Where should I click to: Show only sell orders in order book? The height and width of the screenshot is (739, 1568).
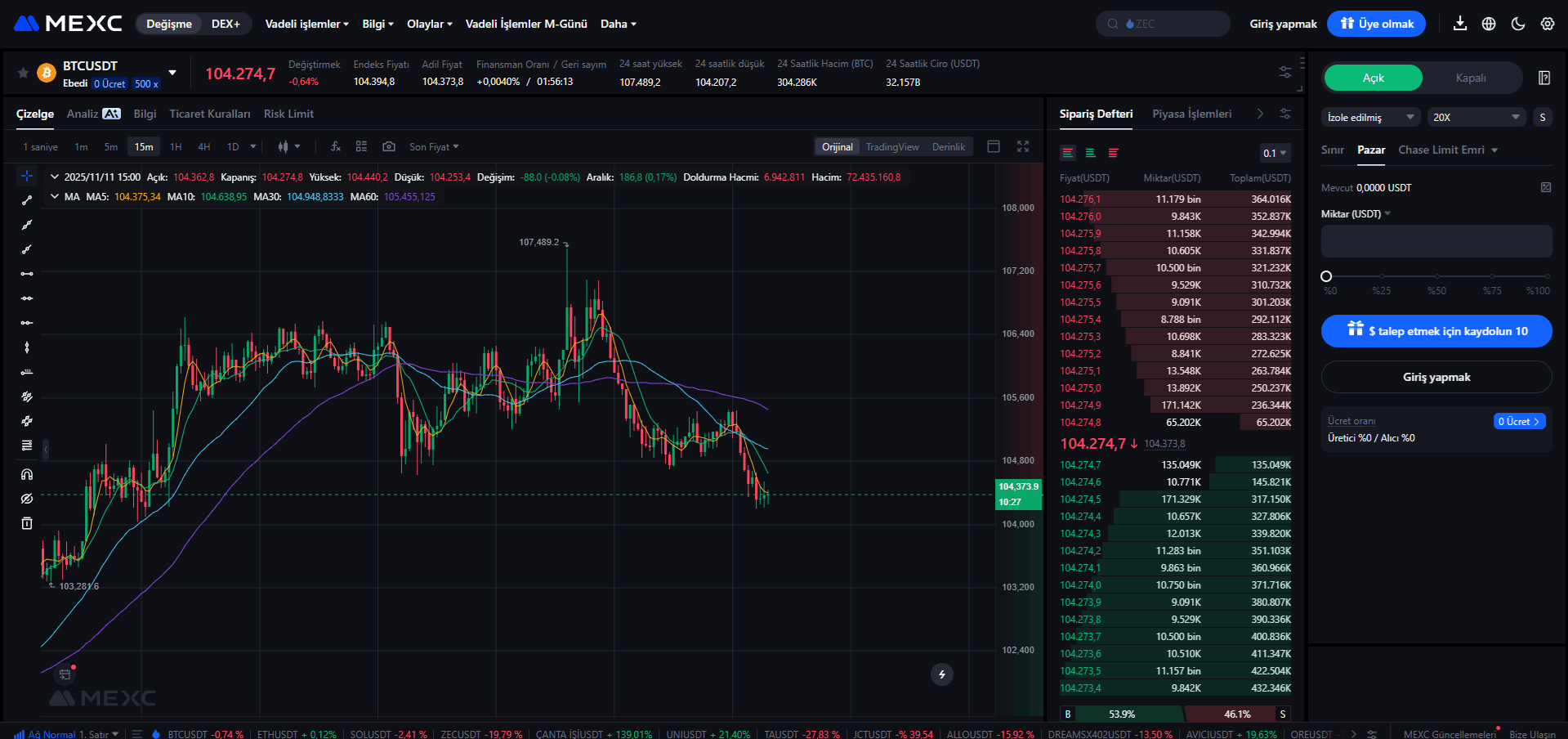[1113, 153]
